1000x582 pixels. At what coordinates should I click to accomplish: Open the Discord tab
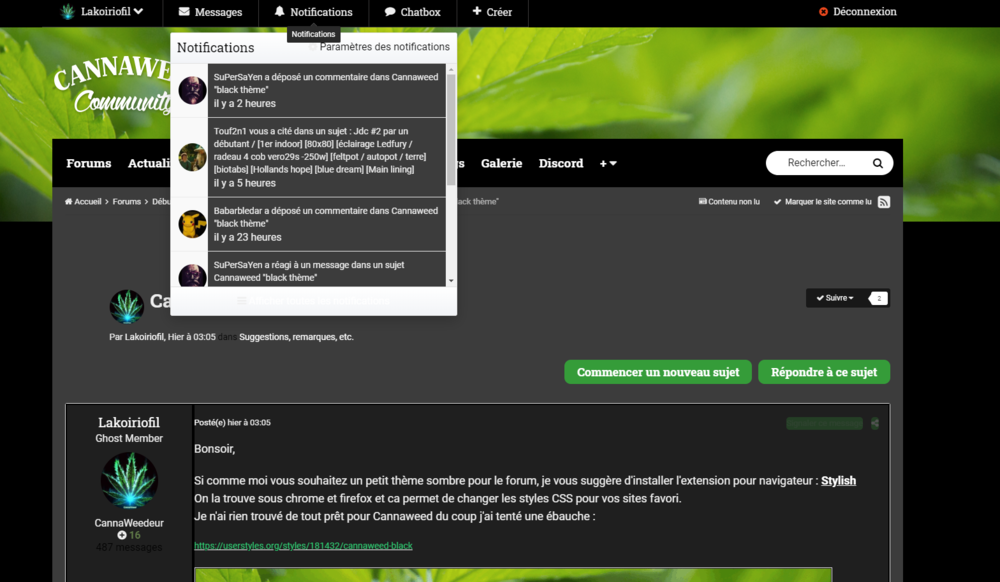point(561,163)
